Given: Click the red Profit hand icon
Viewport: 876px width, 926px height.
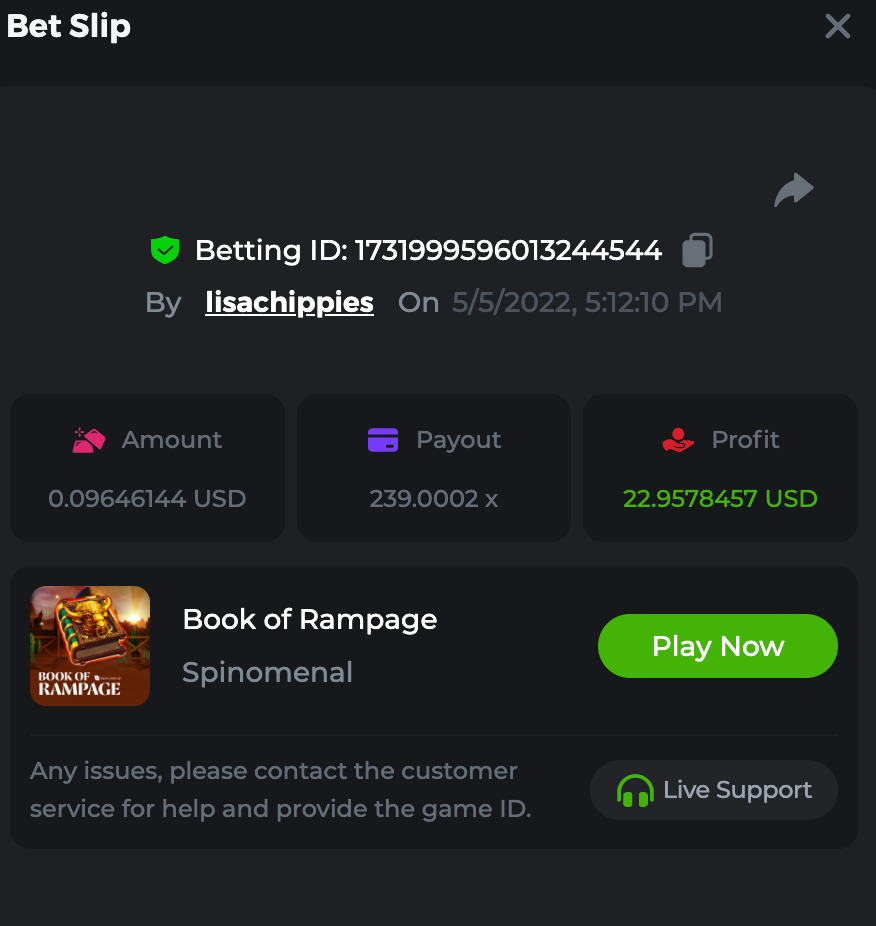Looking at the screenshot, I should click(678, 440).
